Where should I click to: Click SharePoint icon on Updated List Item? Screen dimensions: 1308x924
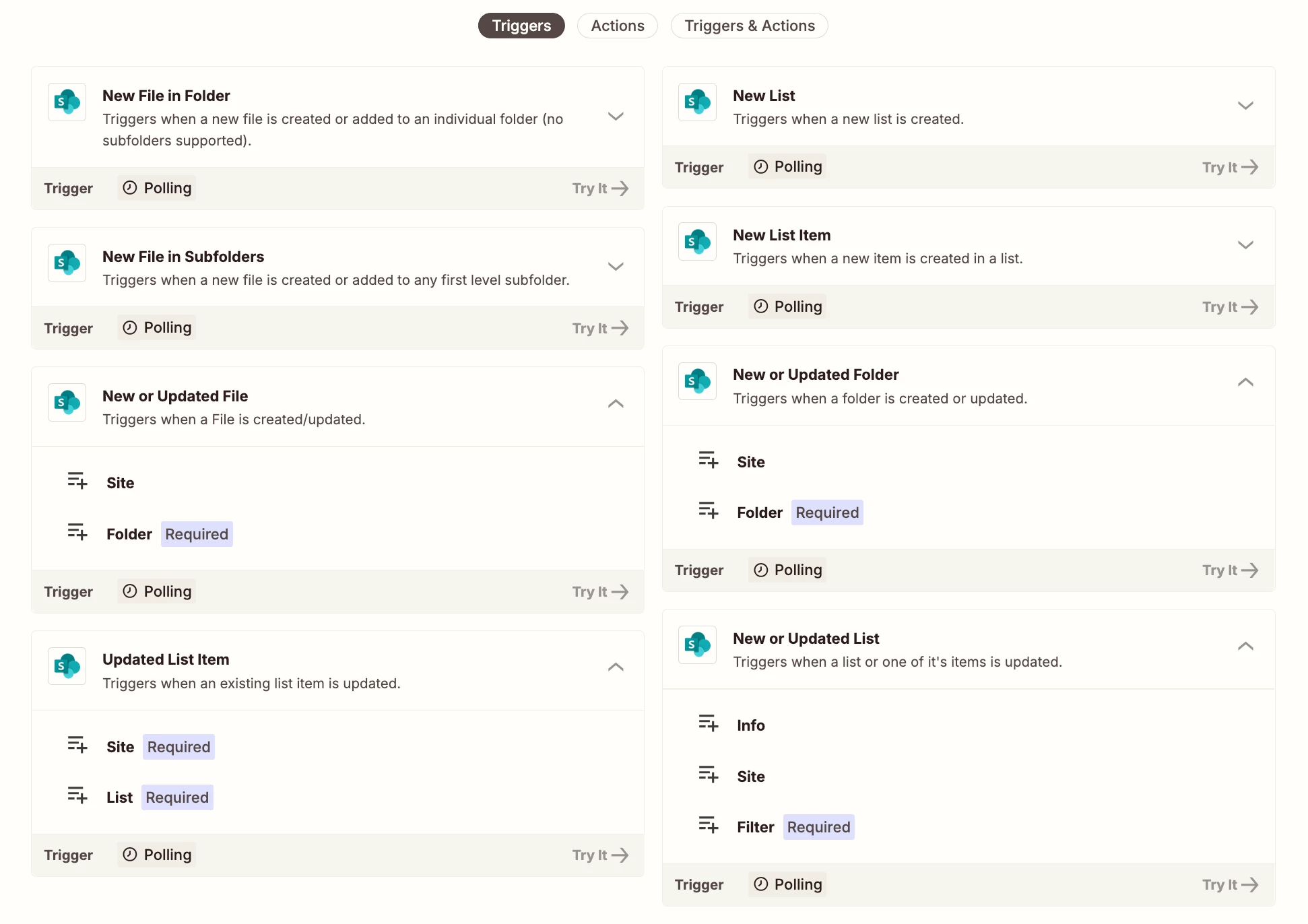tap(67, 666)
